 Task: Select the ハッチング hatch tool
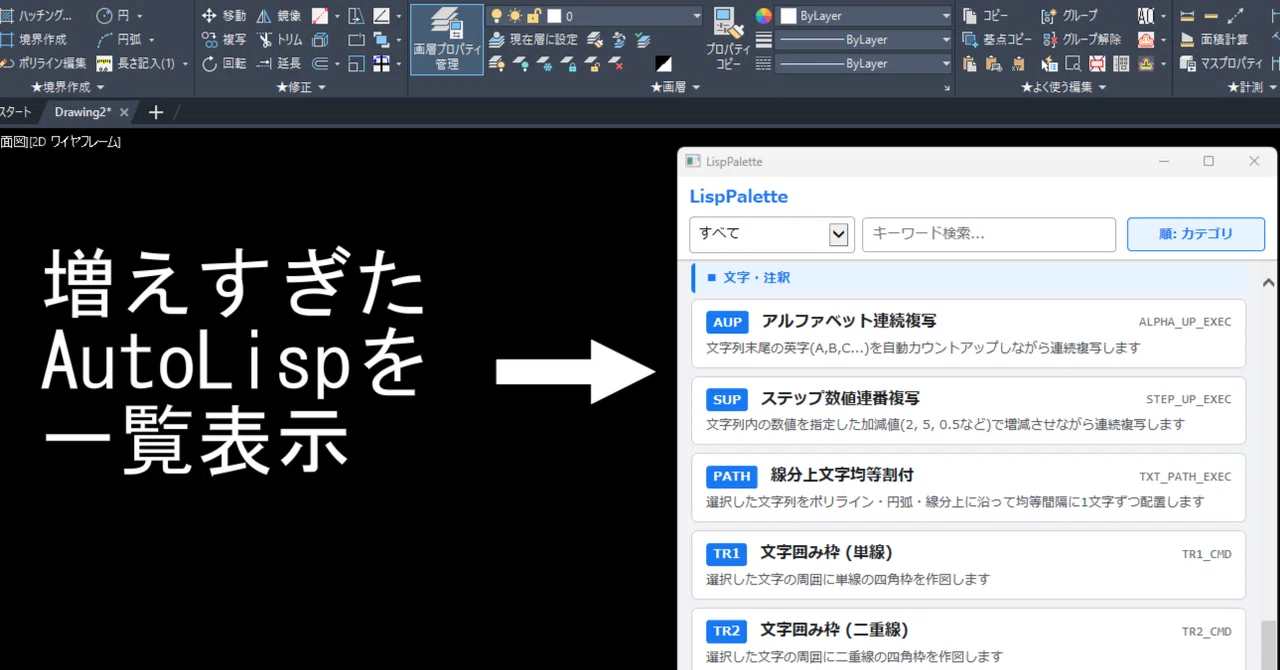coord(36,16)
